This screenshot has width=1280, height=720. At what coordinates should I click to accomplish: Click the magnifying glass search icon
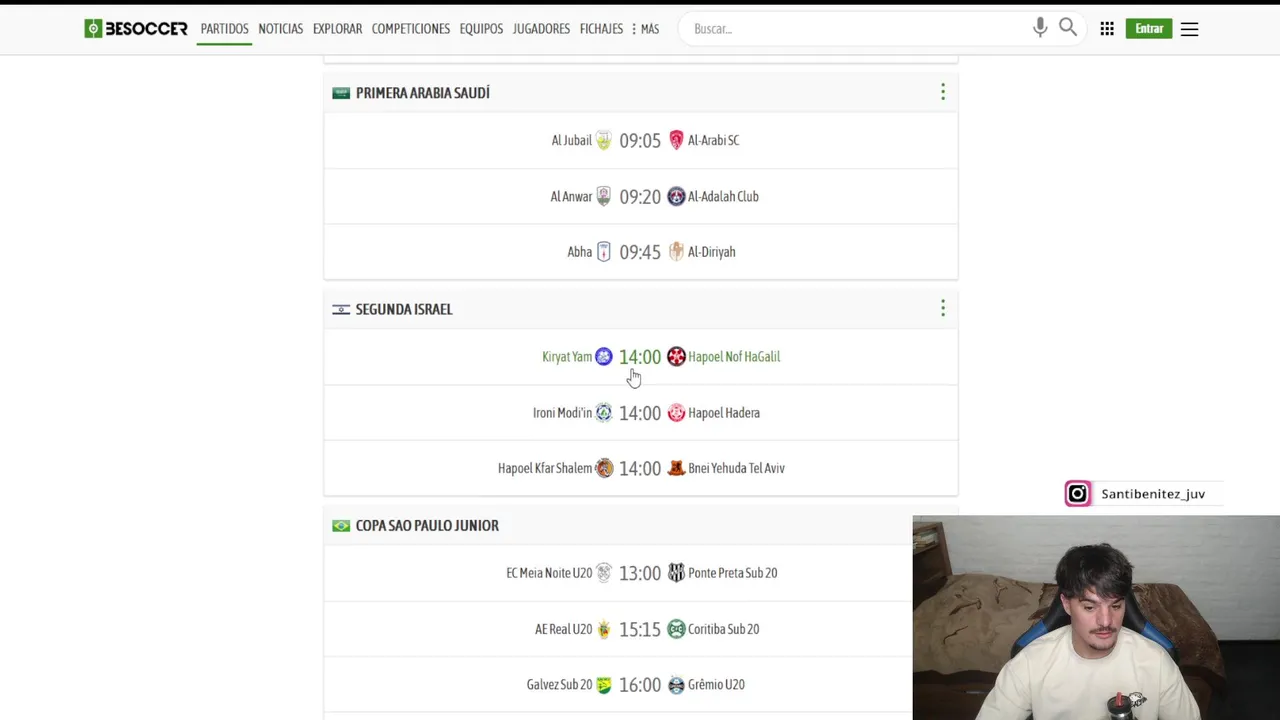[1068, 28]
